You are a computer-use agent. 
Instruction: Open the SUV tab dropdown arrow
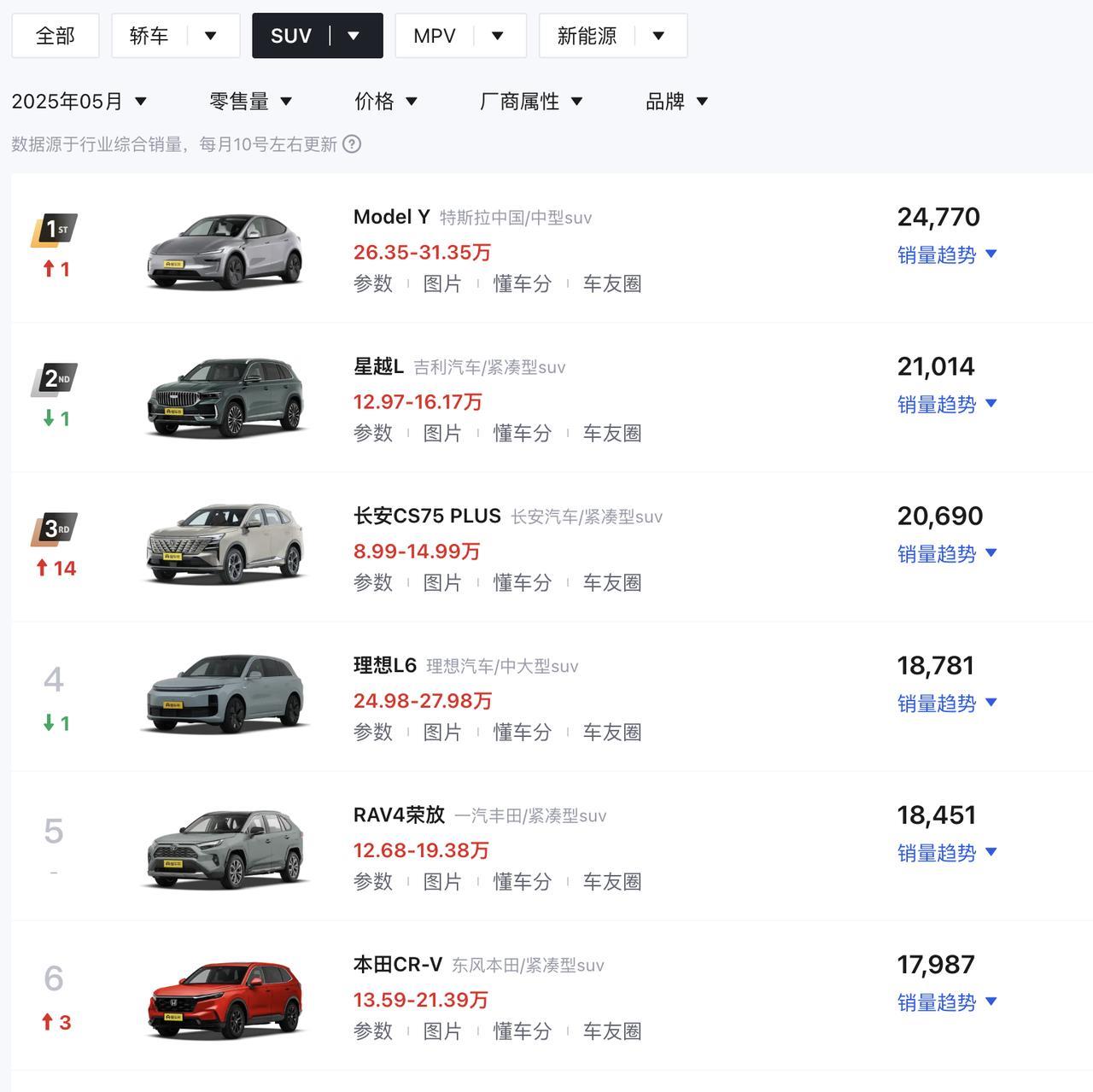[x=354, y=36]
